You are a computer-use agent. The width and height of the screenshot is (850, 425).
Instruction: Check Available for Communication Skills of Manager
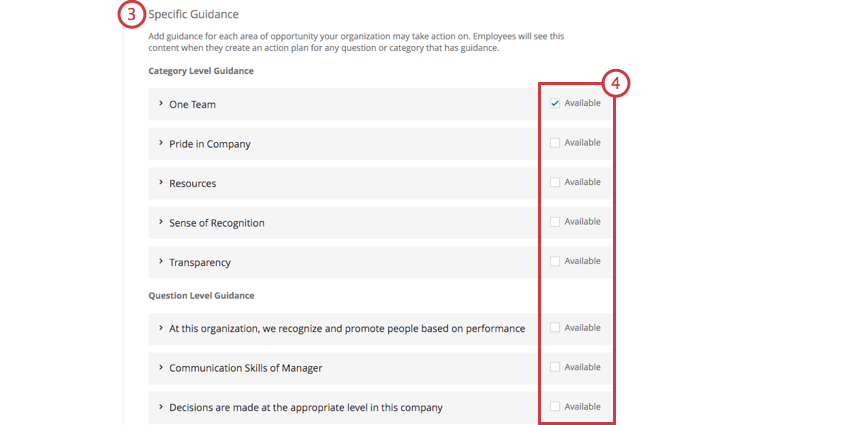(555, 367)
